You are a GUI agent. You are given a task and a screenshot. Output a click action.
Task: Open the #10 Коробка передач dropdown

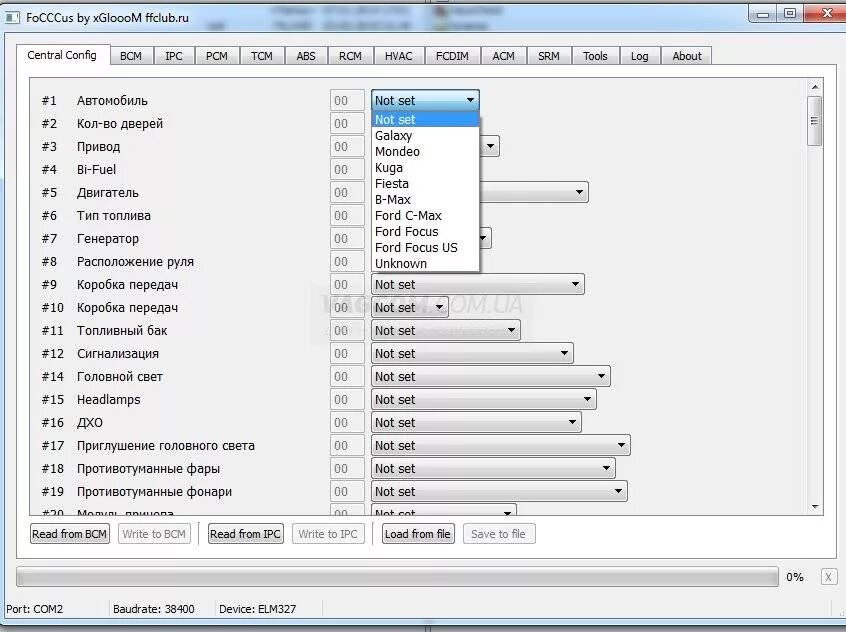410,308
